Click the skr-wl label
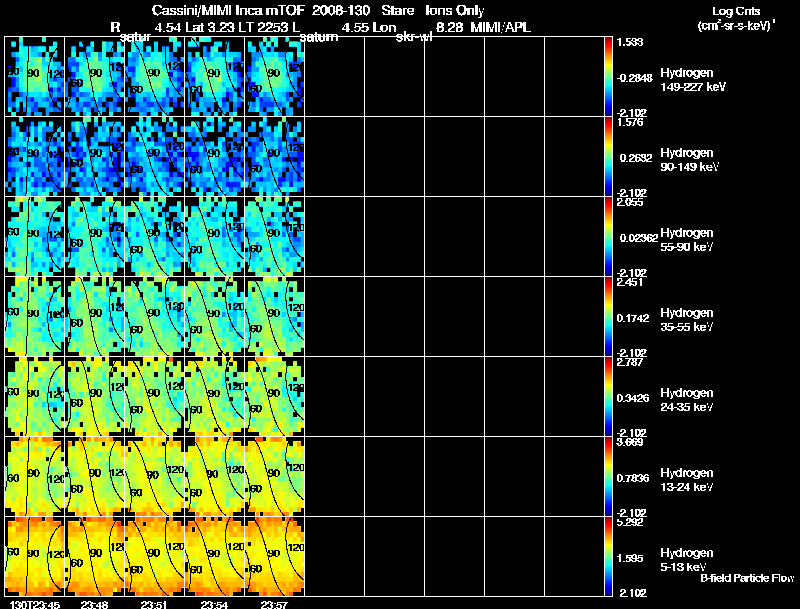 click(414, 37)
